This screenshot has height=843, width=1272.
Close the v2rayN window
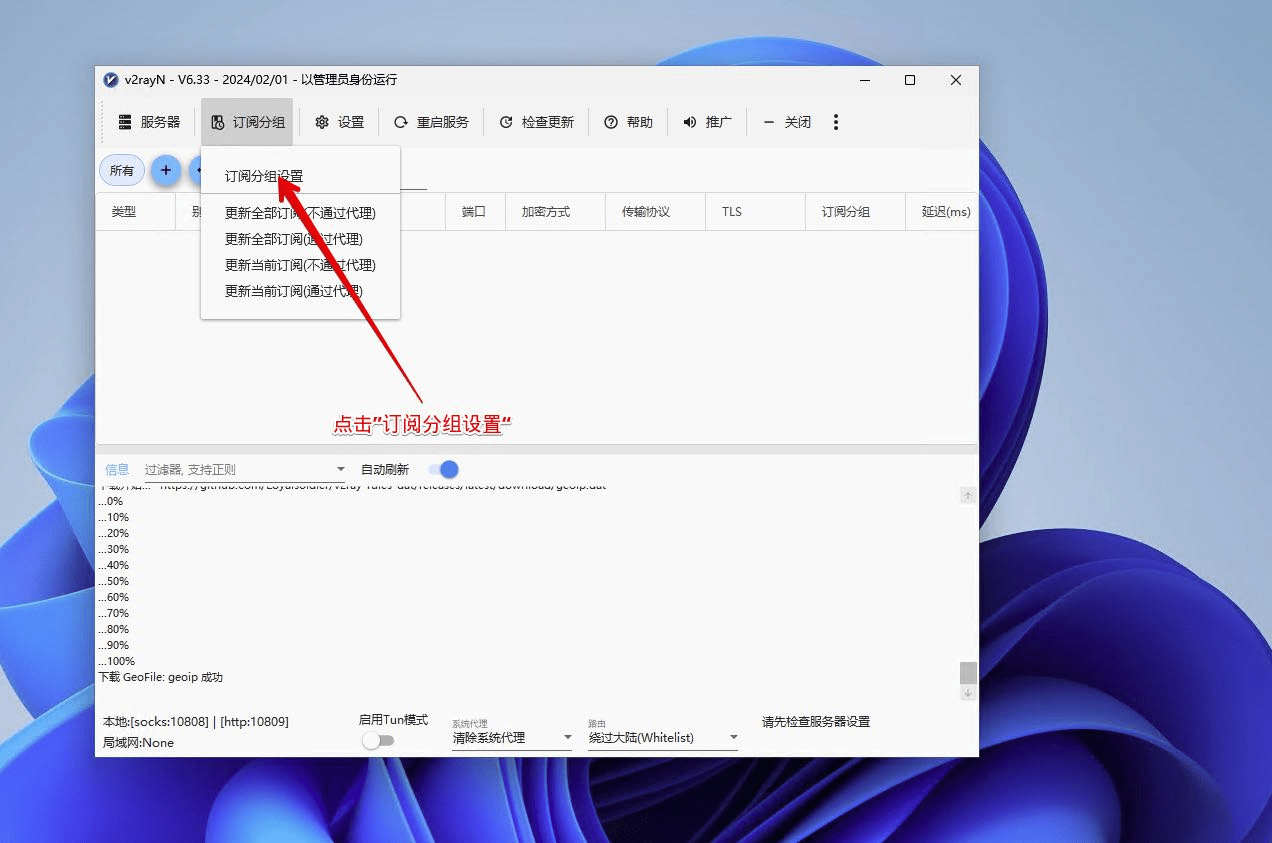point(956,80)
